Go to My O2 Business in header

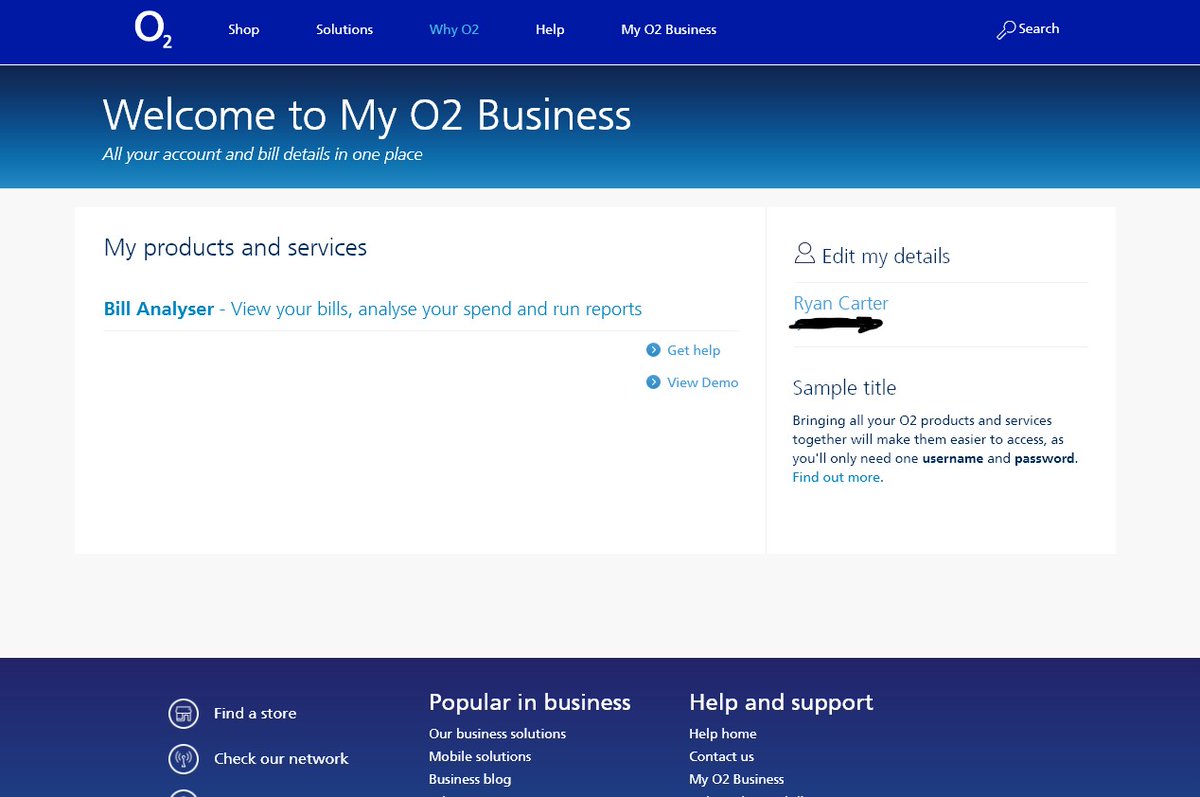(669, 30)
